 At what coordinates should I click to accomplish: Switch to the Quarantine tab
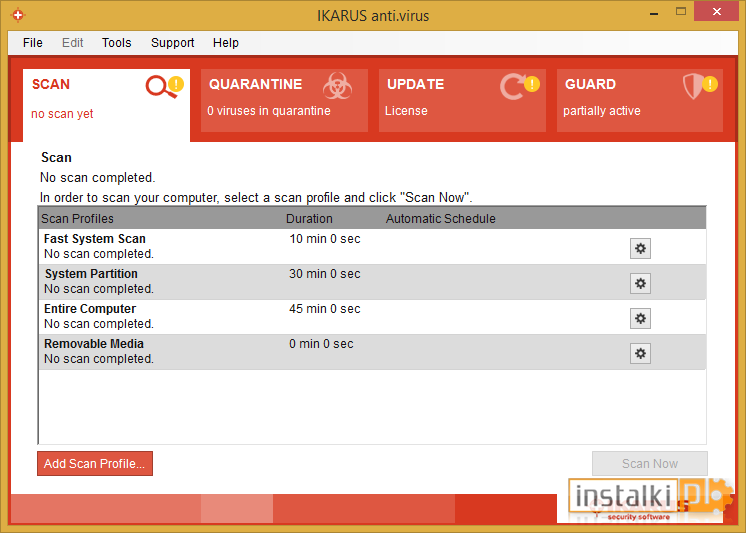(283, 100)
